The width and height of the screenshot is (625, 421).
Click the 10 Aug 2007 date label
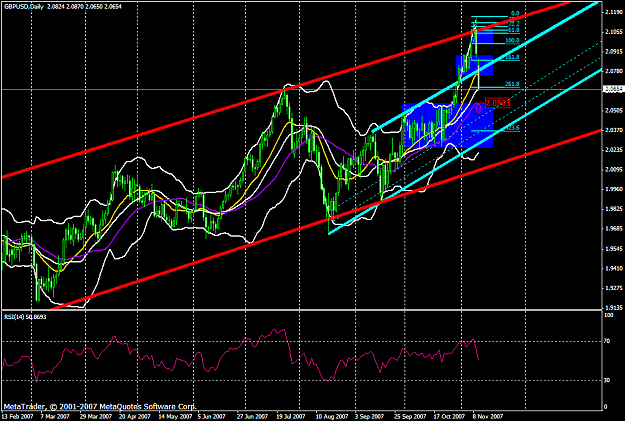pos(331,417)
